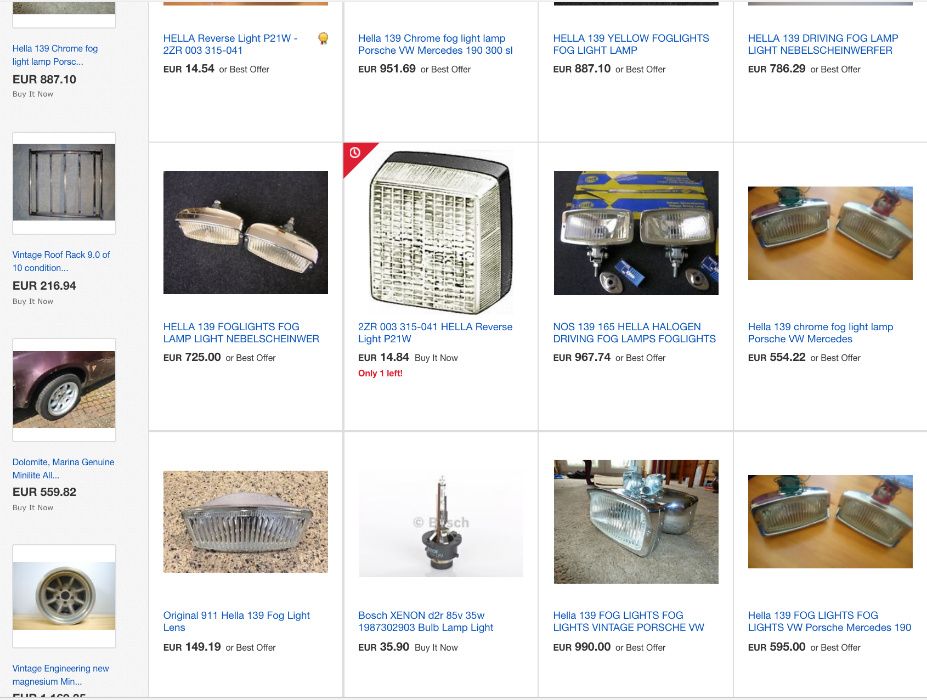Click the Bosch xenon bulb product image
Image resolution: width=927 pixels, height=700 pixels.
[440, 524]
